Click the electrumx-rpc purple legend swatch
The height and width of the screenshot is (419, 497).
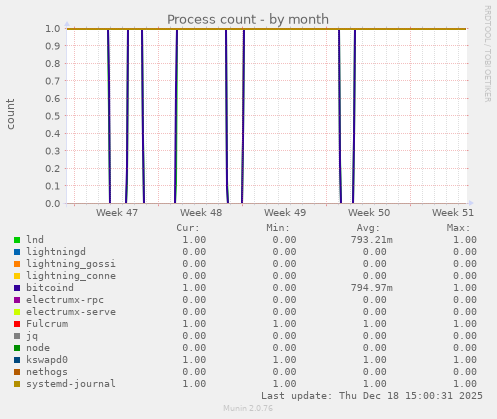[17, 300]
